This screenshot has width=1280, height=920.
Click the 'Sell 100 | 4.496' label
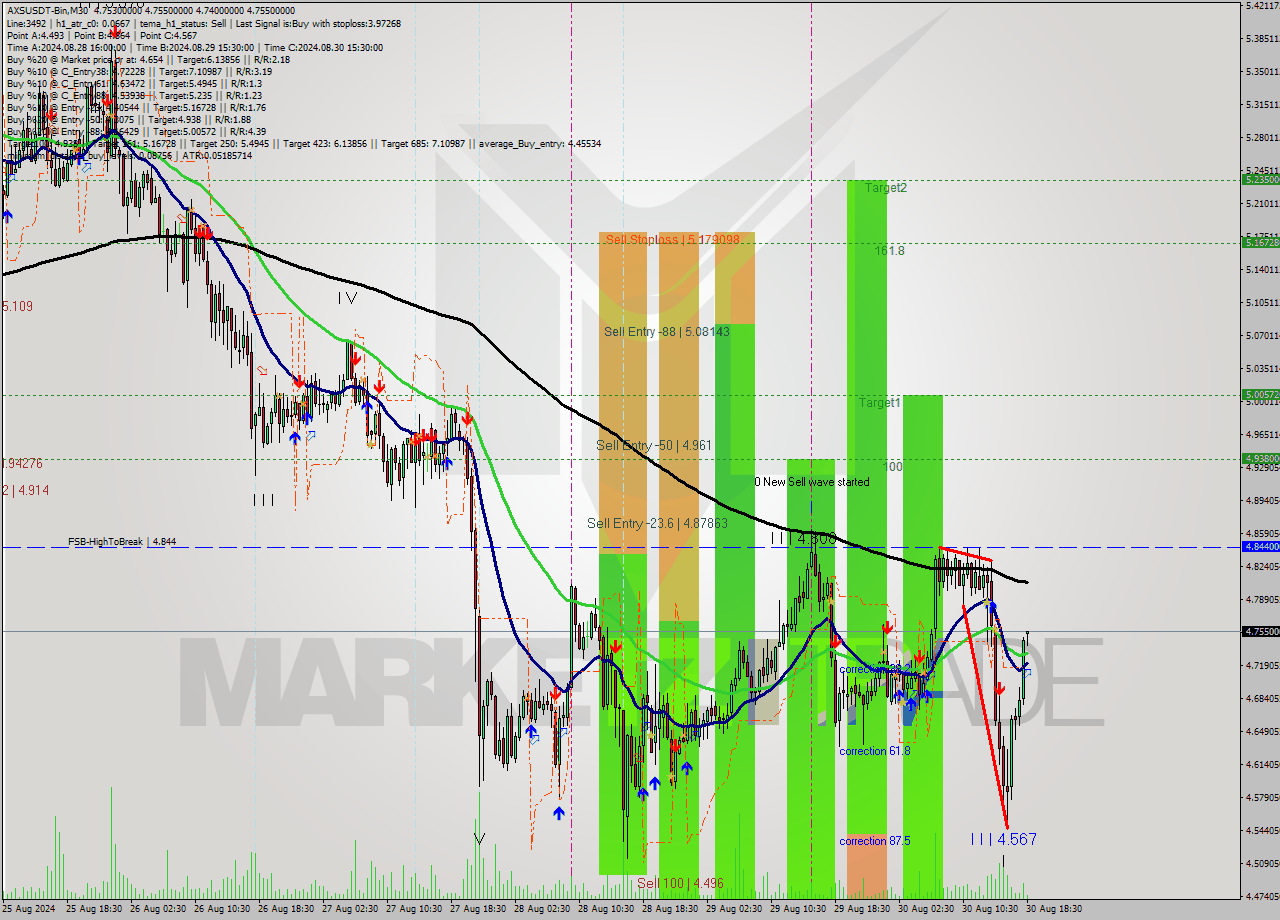680,883
